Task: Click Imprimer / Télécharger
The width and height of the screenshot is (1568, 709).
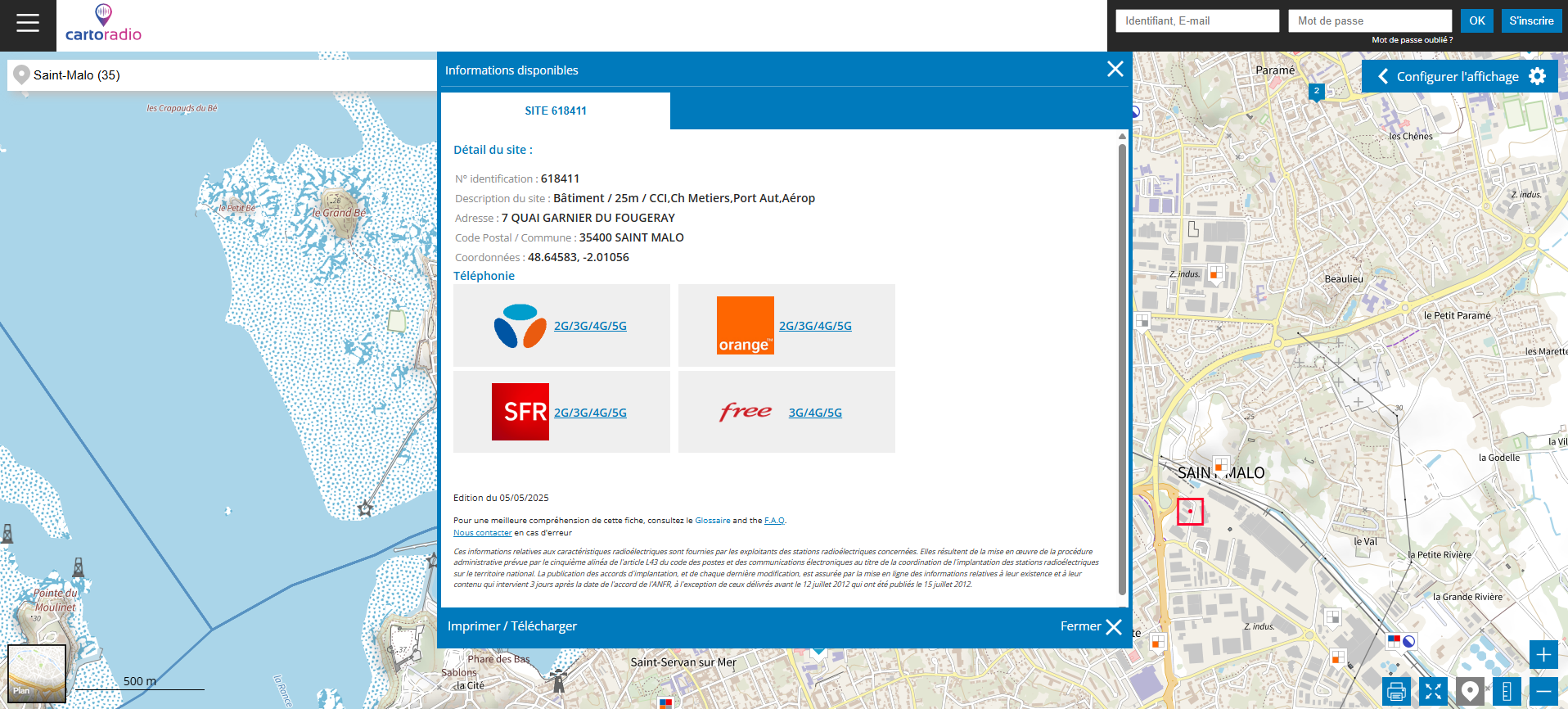Action: pyautogui.click(x=512, y=626)
